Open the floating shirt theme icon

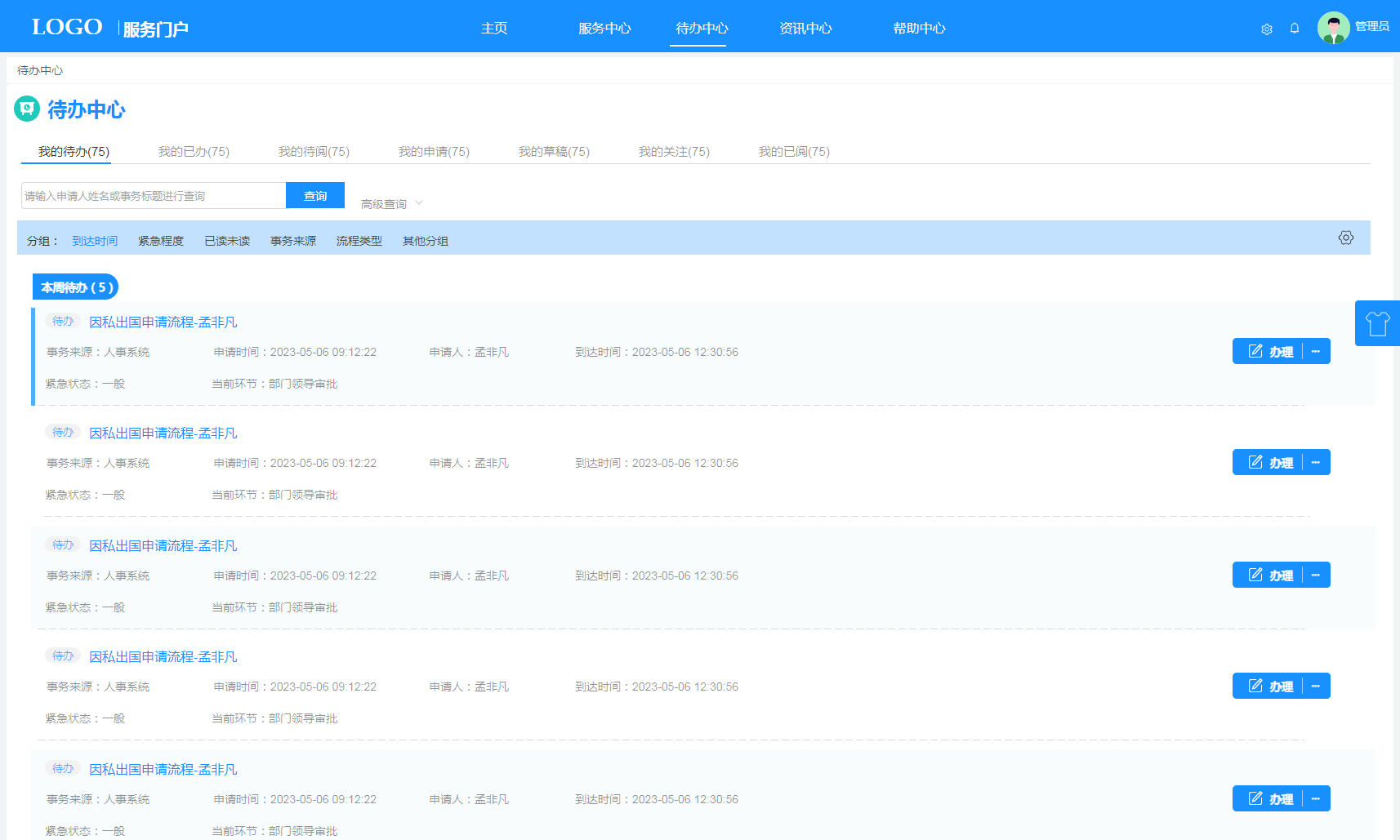(x=1377, y=323)
